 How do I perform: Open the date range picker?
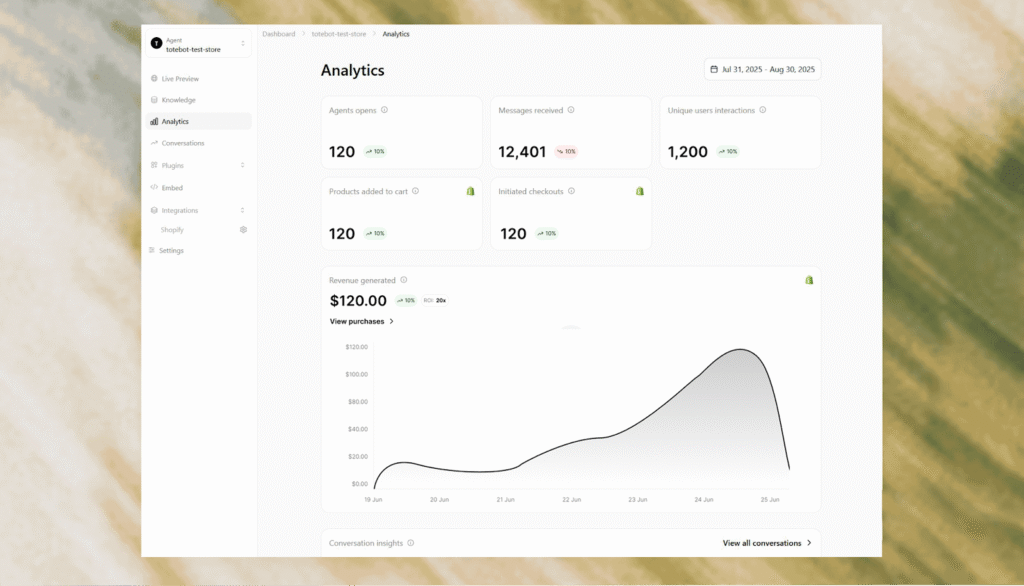pyautogui.click(x=762, y=70)
